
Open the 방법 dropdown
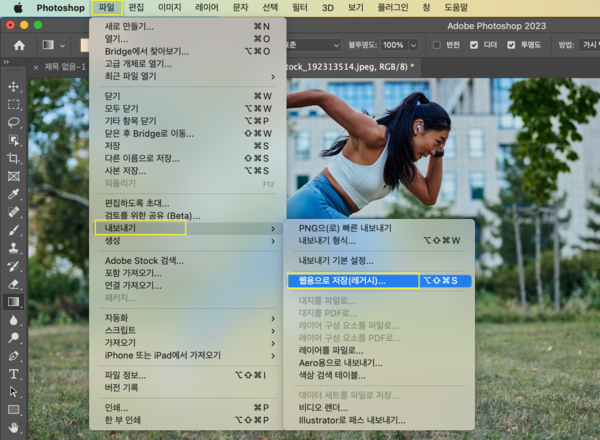pos(589,45)
